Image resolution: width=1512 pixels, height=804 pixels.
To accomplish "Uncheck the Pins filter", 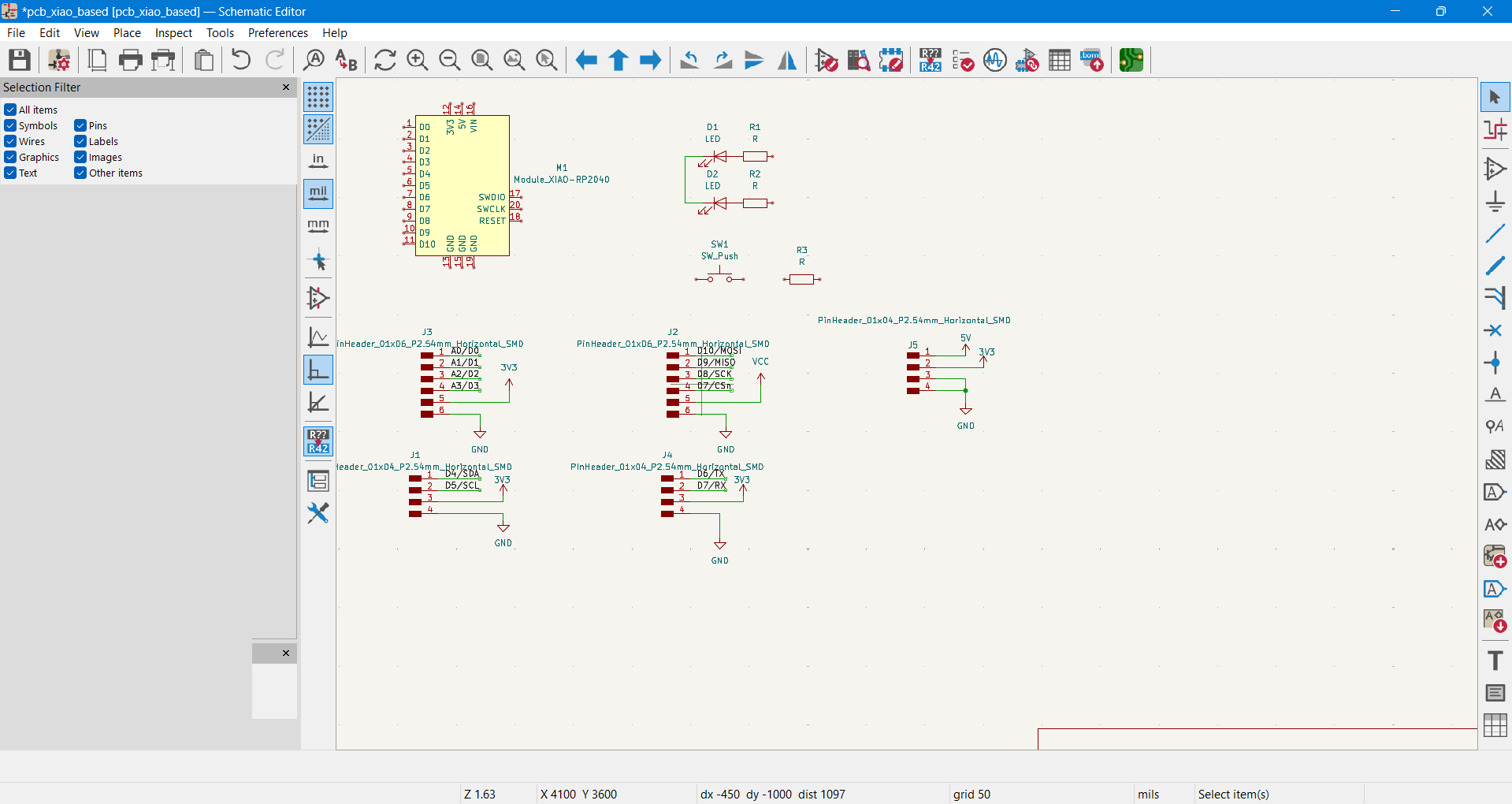I will [80, 125].
